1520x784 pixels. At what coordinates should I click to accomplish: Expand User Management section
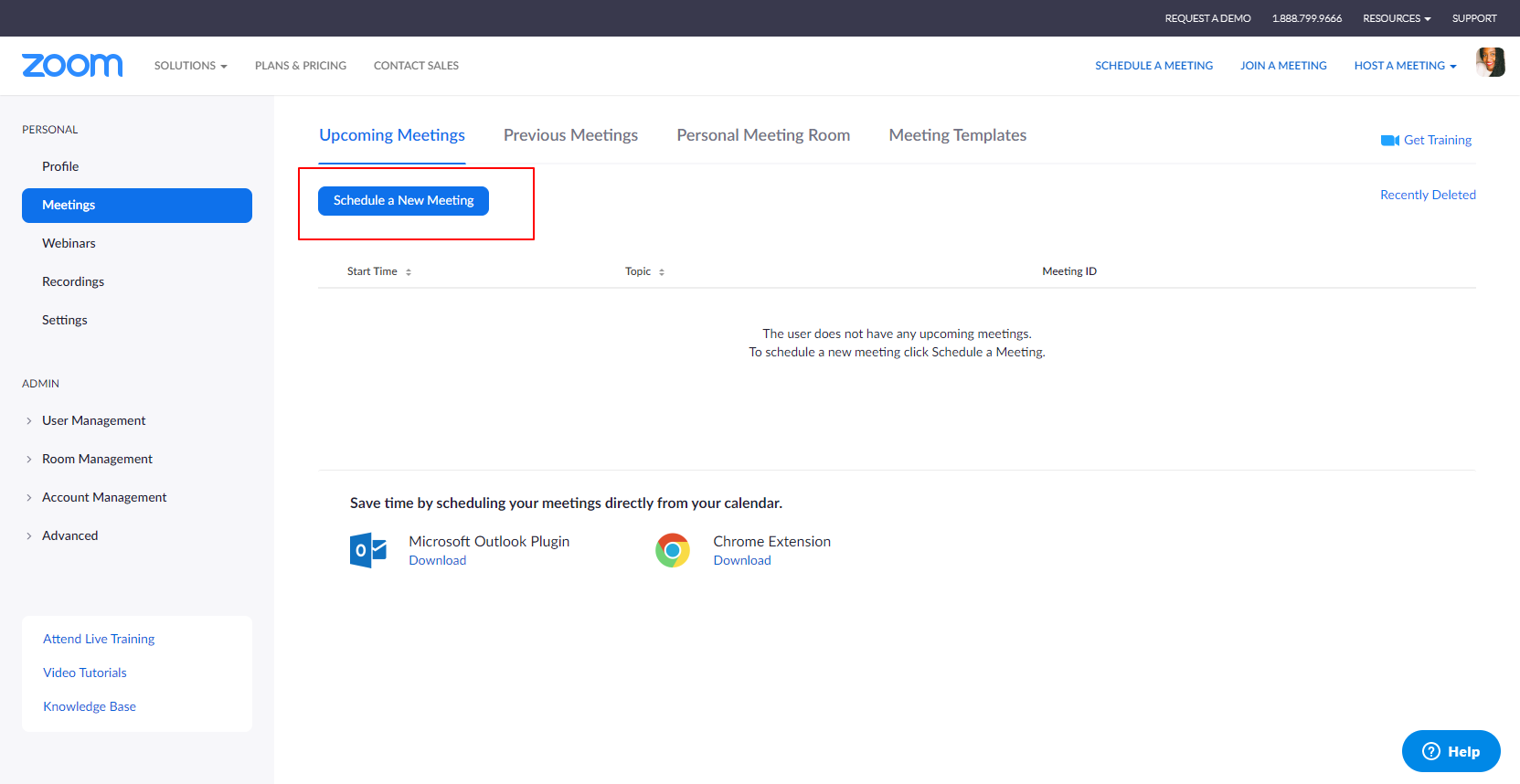[x=93, y=420]
